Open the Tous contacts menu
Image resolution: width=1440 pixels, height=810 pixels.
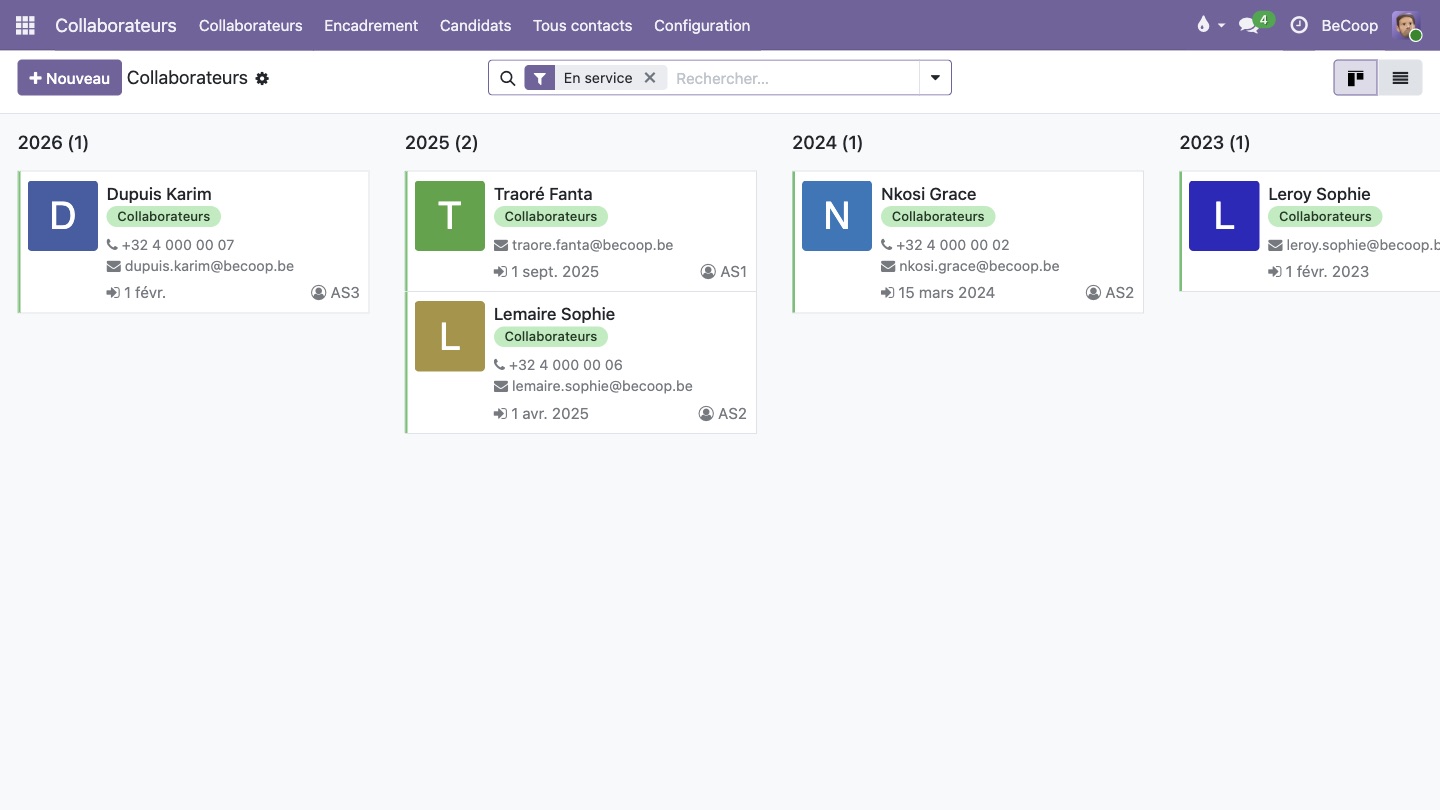point(582,25)
